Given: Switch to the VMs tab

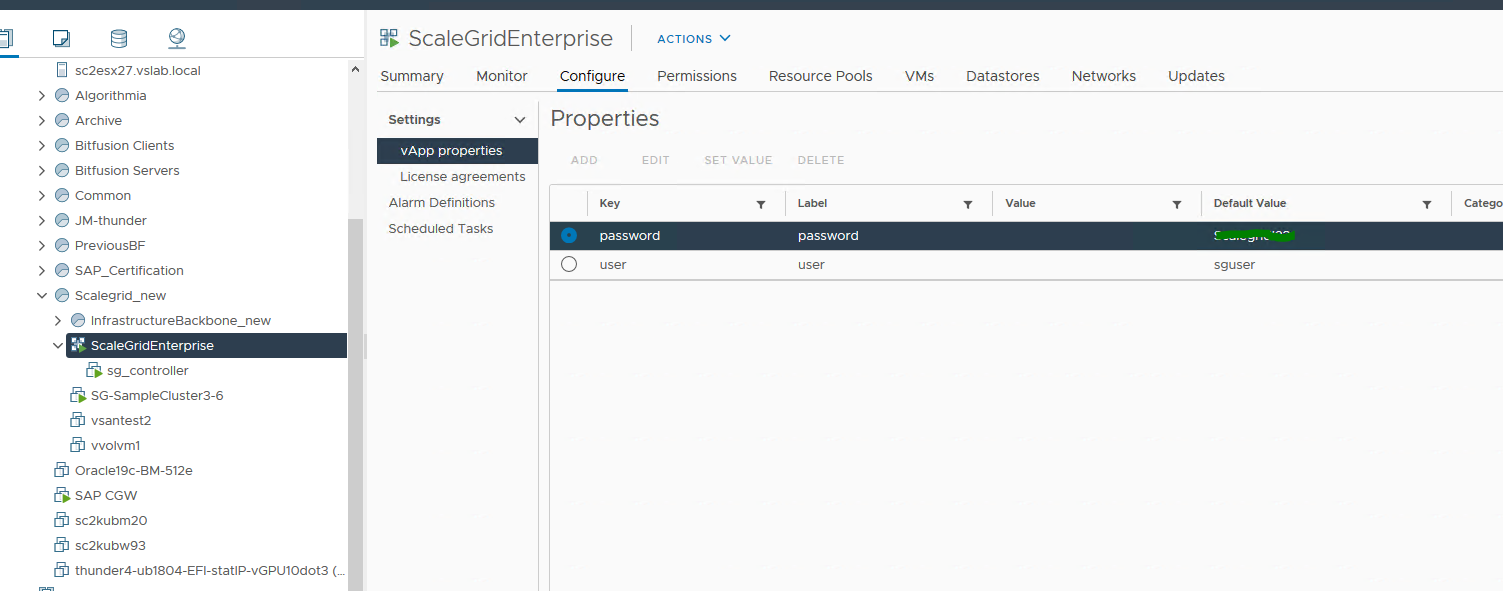Looking at the screenshot, I should click(x=920, y=76).
